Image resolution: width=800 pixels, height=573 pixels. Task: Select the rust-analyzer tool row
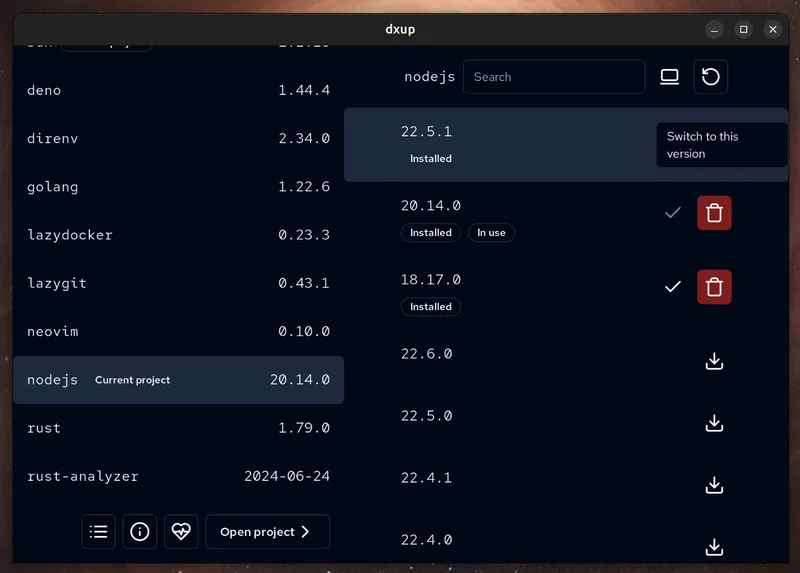[x=179, y=476]
